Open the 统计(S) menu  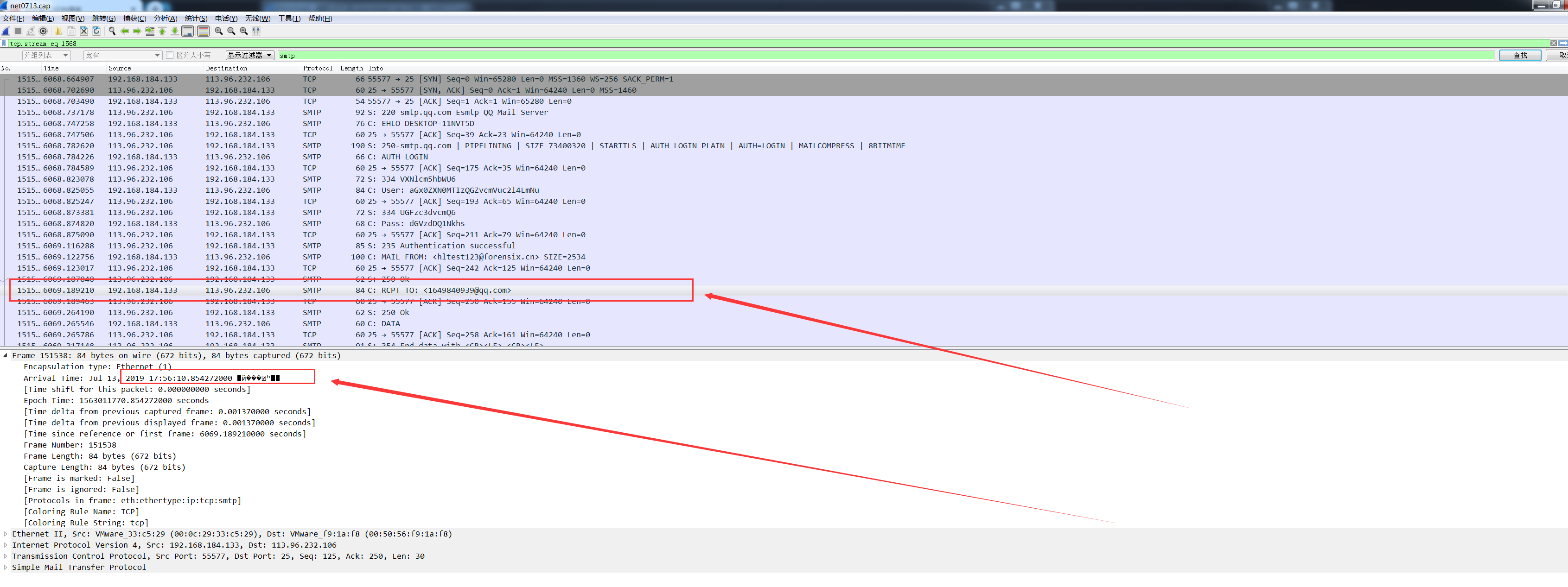coord(195,18)
